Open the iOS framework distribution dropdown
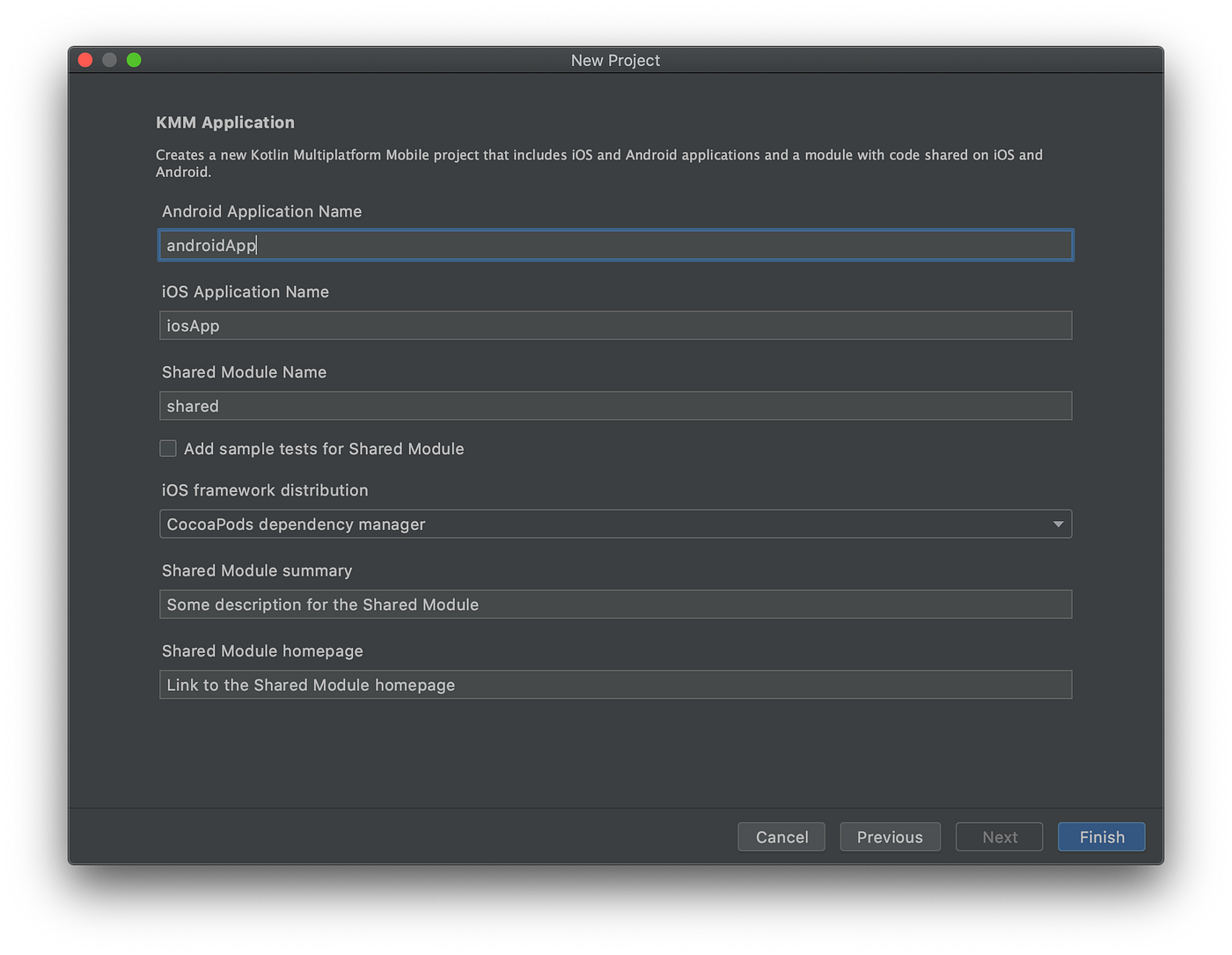The image size is (1232, 955). (x=615, y=524)
